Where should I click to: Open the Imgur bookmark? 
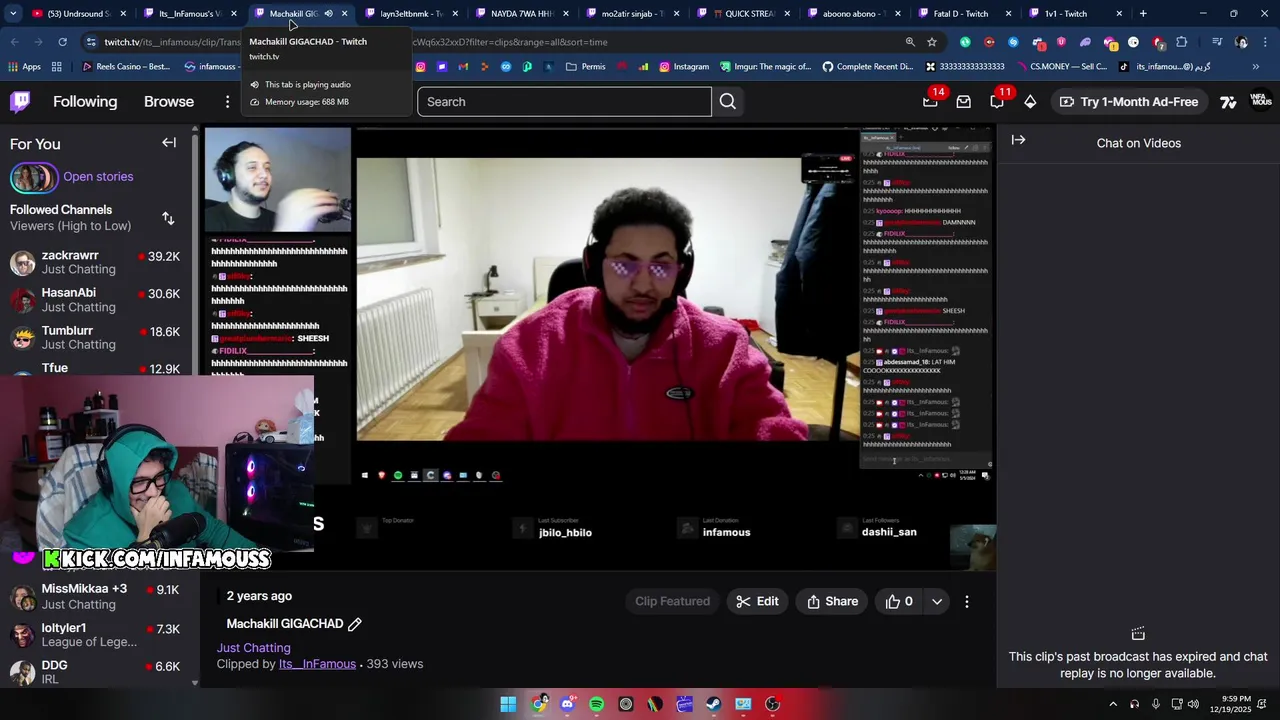(x=767, y=67)
